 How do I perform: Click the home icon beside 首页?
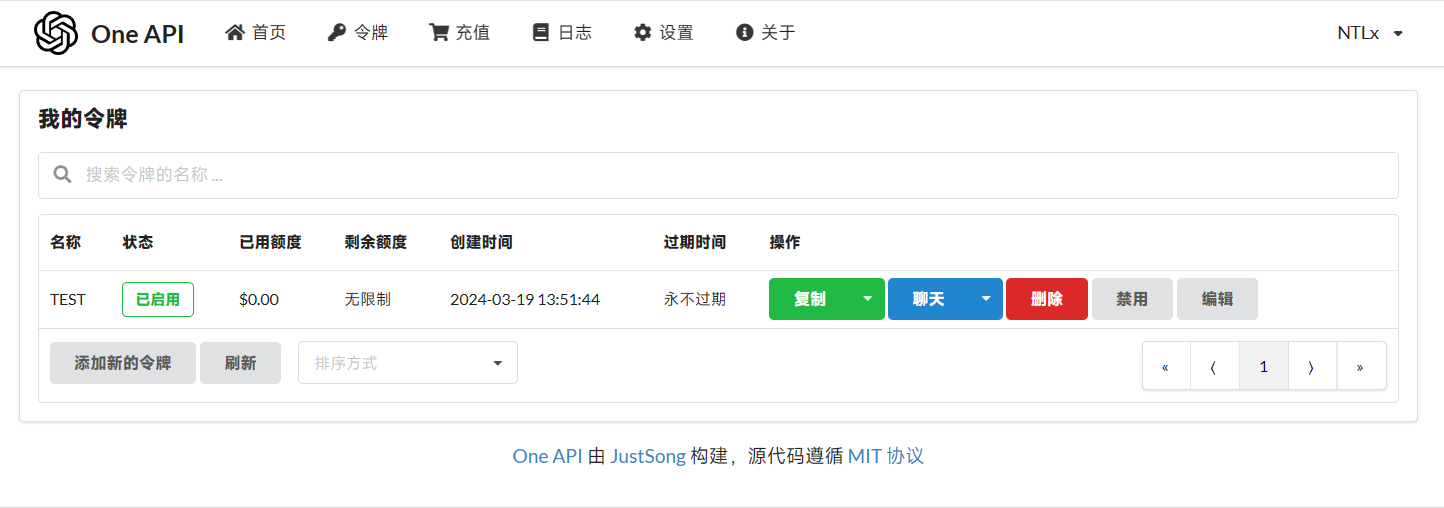pyautogui.click(x=235, y=33)
